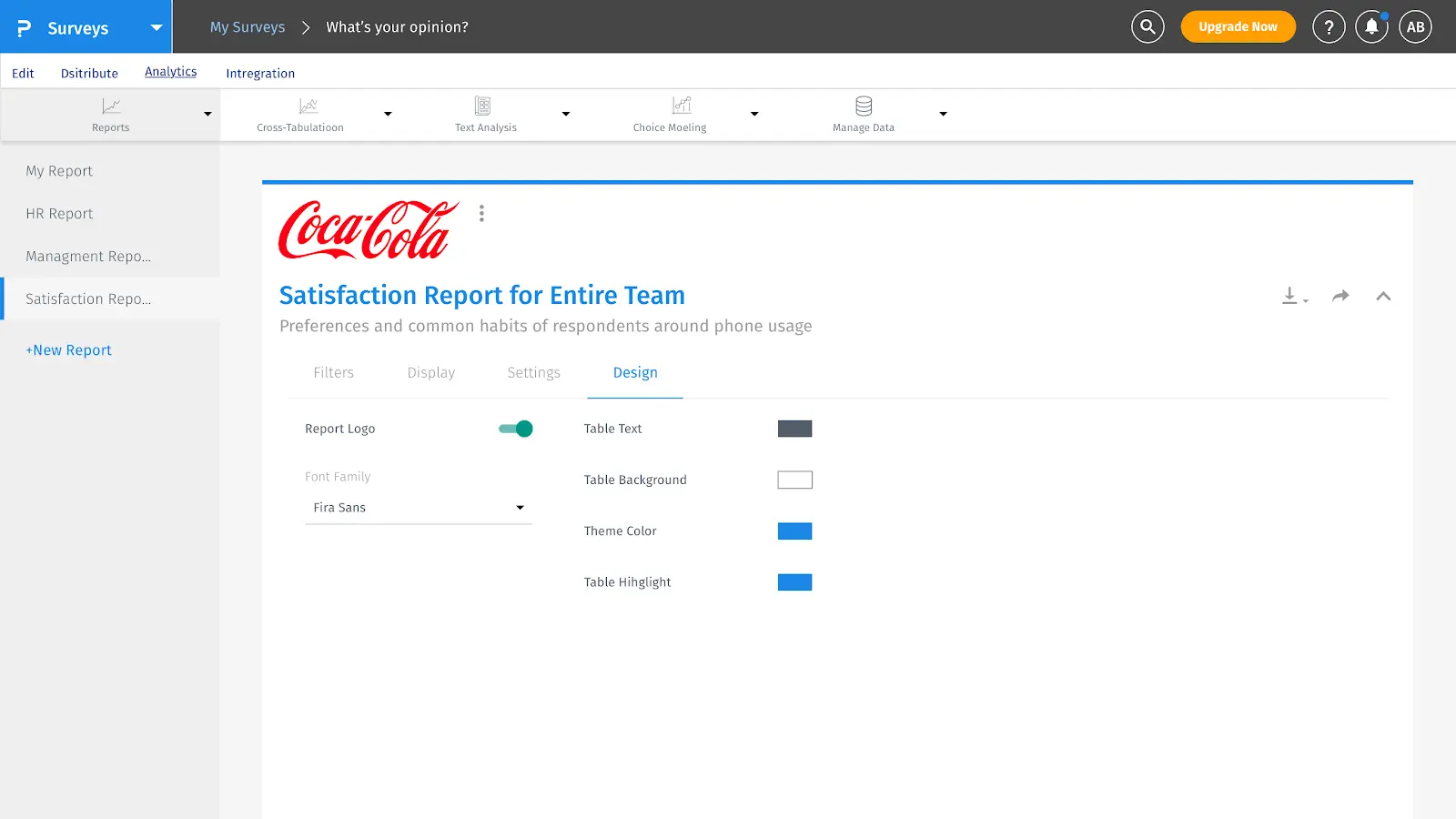This screenshot has width=1456, height=819.
Task: Click the Cross-Tabulation icon
Action: tap(308, 106)
